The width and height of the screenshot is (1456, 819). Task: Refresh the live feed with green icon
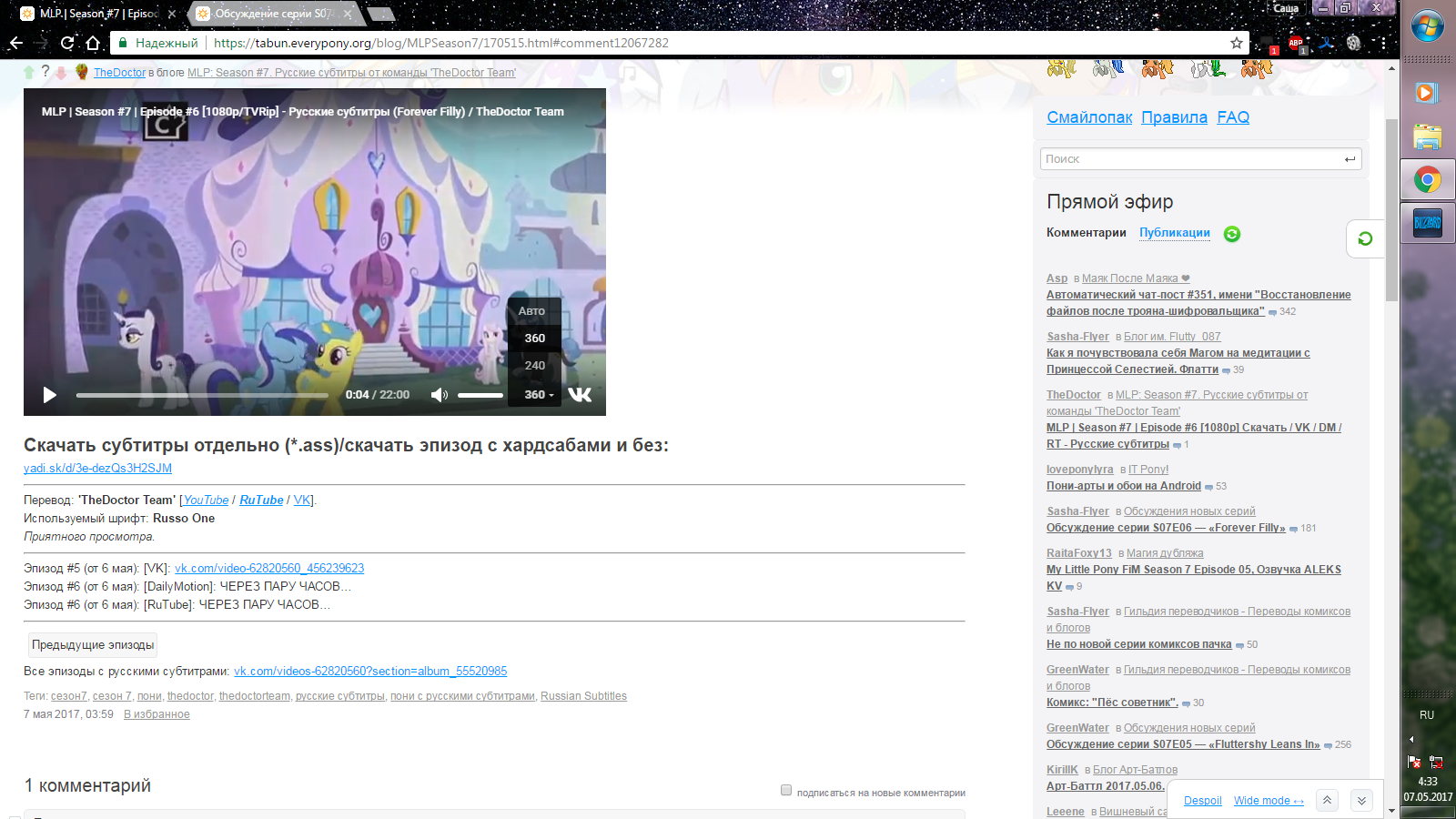(1232, 234)
